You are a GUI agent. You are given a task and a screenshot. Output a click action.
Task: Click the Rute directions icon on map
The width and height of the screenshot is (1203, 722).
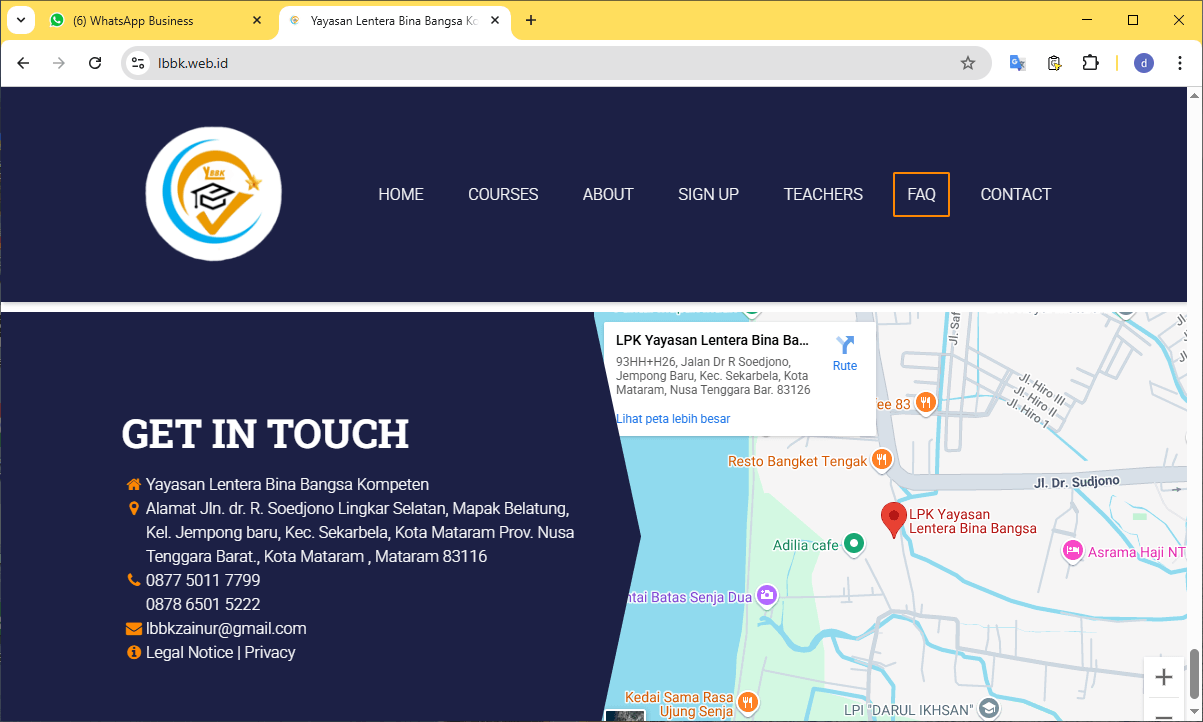(x=845, y=346)
